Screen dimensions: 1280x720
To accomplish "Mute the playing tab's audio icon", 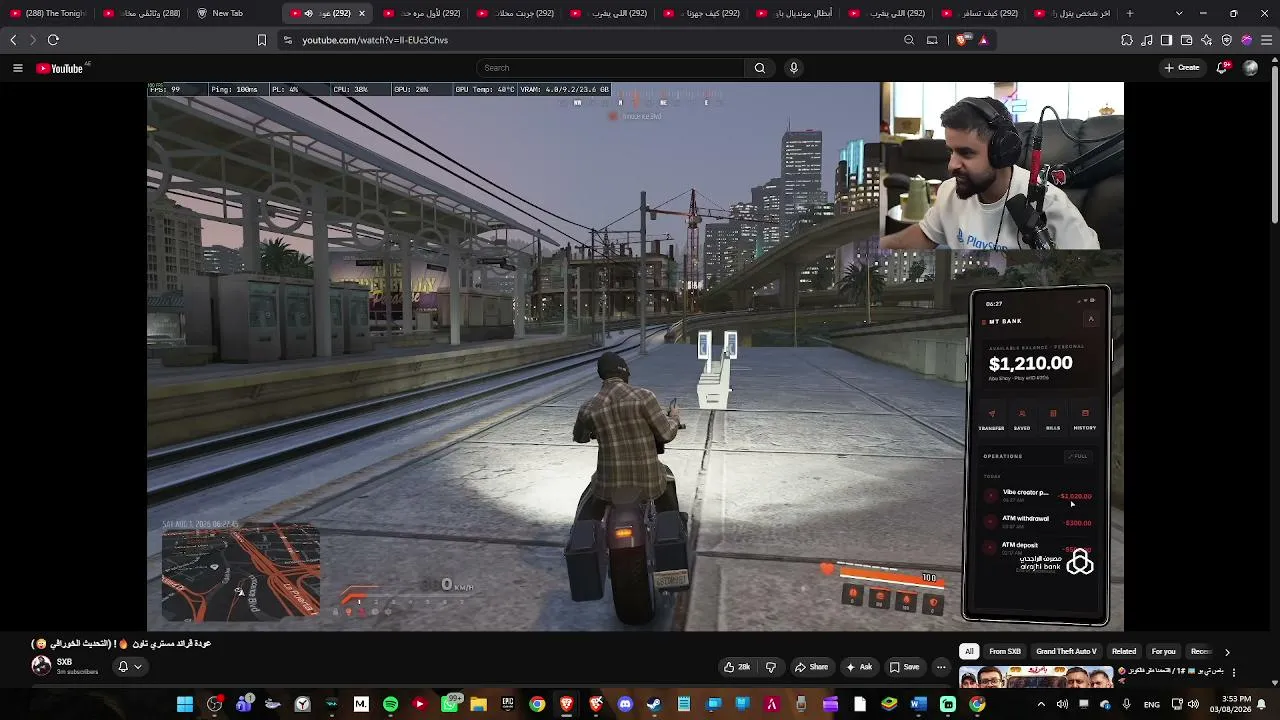I will (x=308, y=13).
